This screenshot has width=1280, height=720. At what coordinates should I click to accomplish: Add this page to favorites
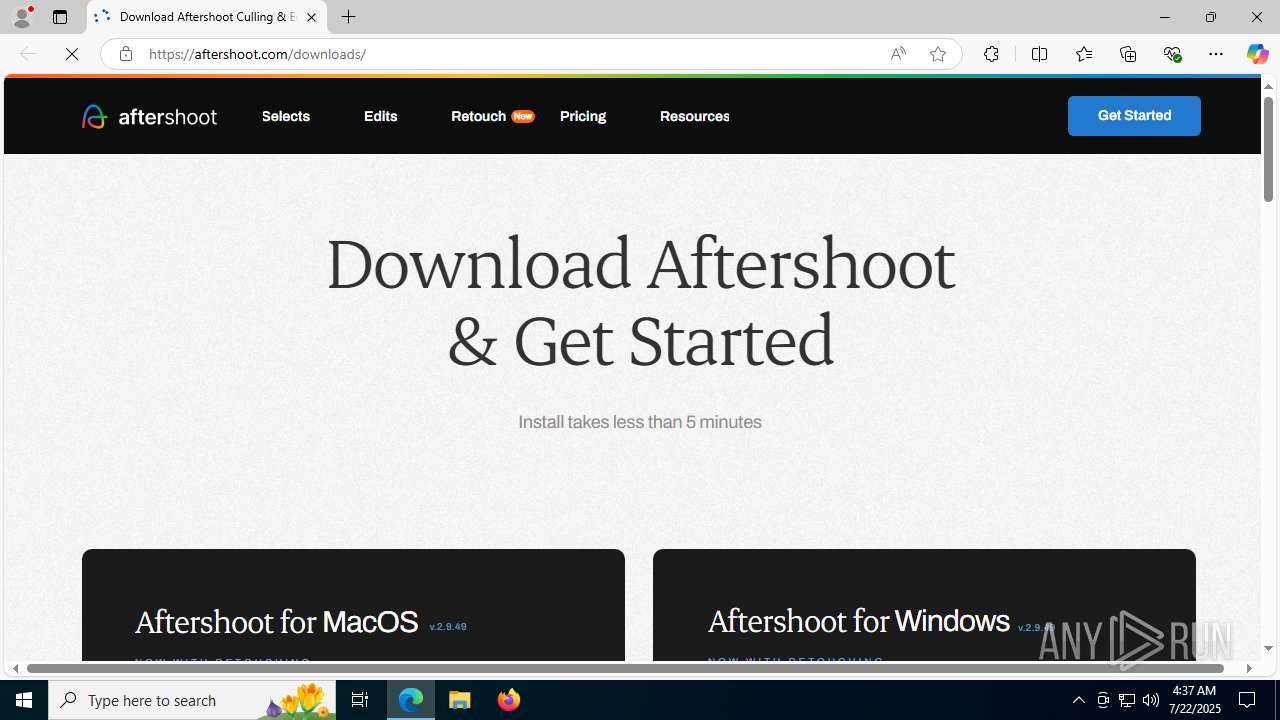938,54
